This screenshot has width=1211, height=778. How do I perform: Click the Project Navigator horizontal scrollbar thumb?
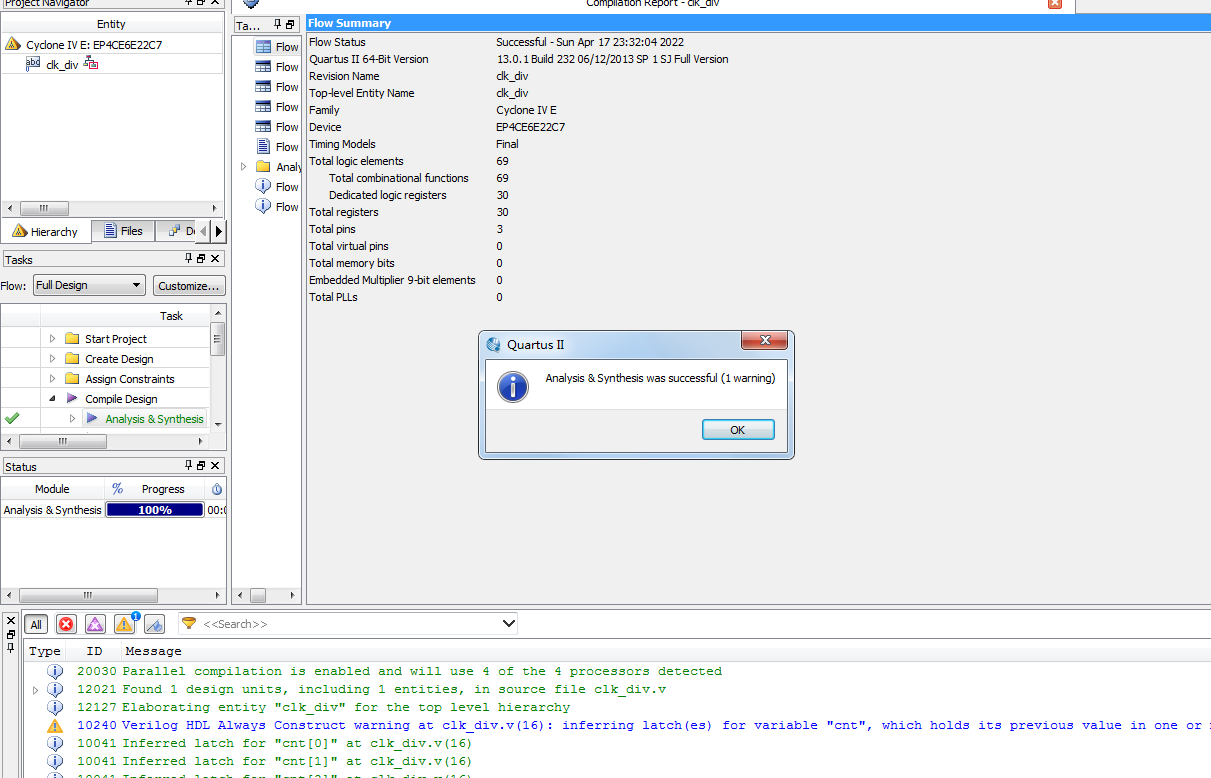44,208
